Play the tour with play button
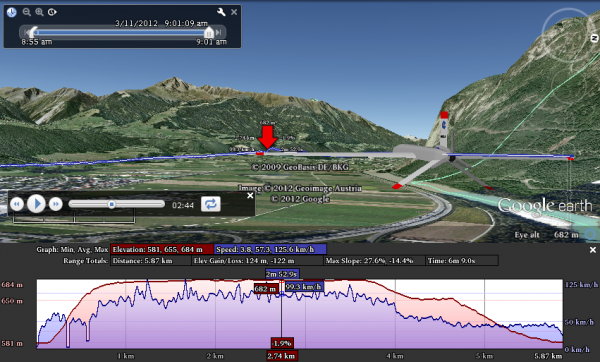 tap(36, 204)
